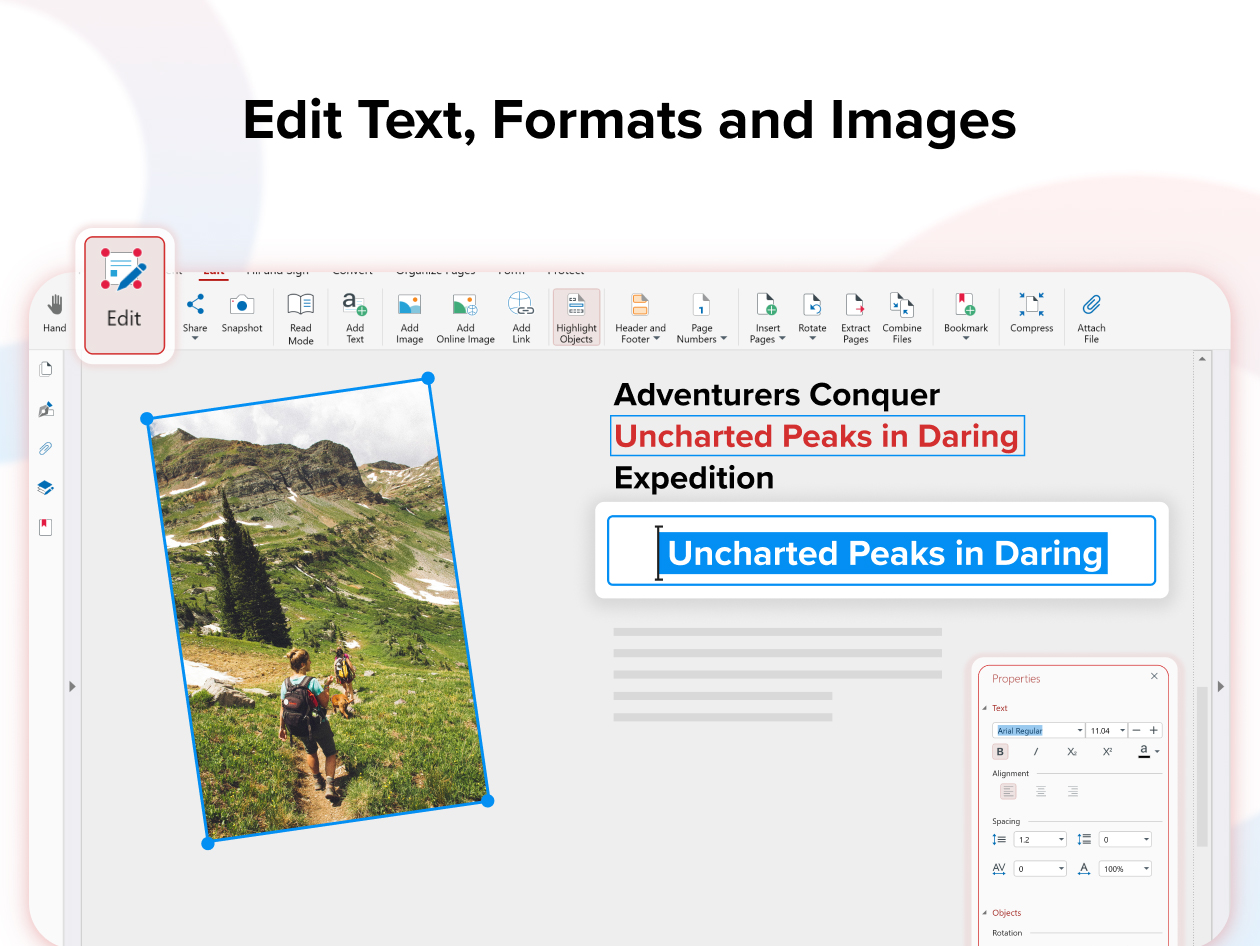Increase font size with plus button
The width and height of the screenshot is (1260, 946).
[1154, 731]
